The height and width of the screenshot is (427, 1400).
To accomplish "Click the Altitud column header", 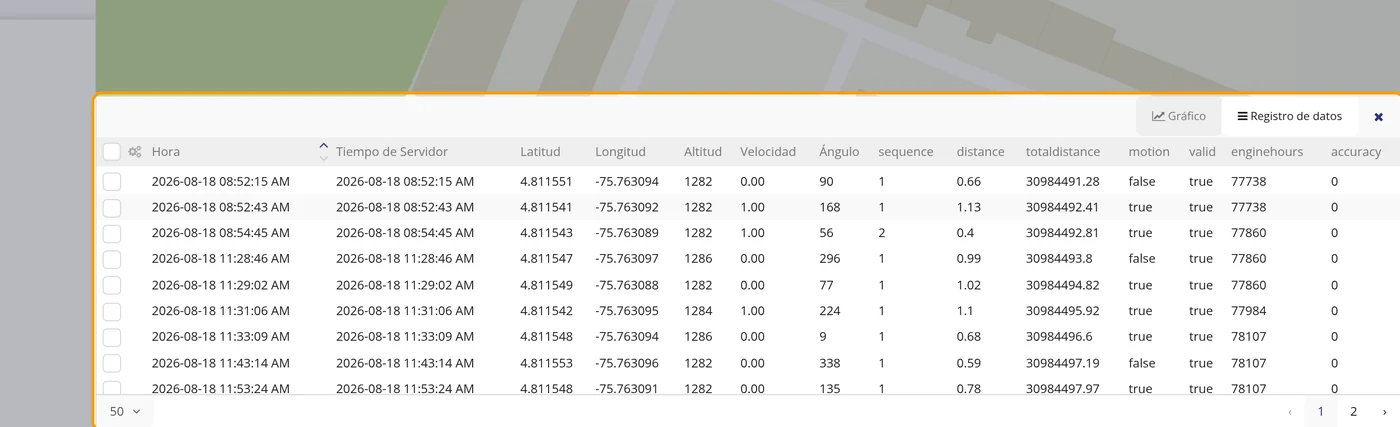I will click(703, 152).
